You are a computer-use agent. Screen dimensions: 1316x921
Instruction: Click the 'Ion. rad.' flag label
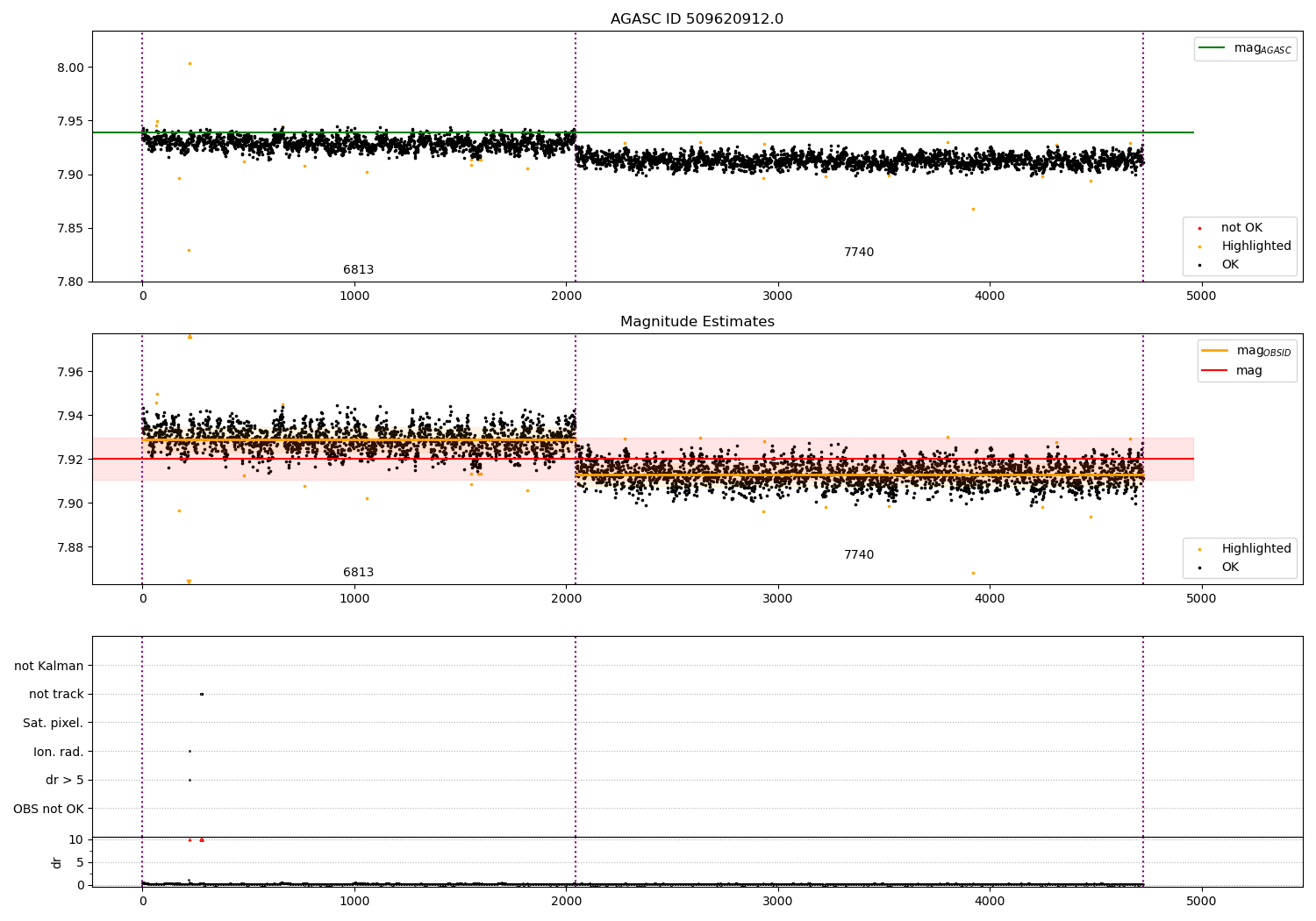click(x=59, y=752)
